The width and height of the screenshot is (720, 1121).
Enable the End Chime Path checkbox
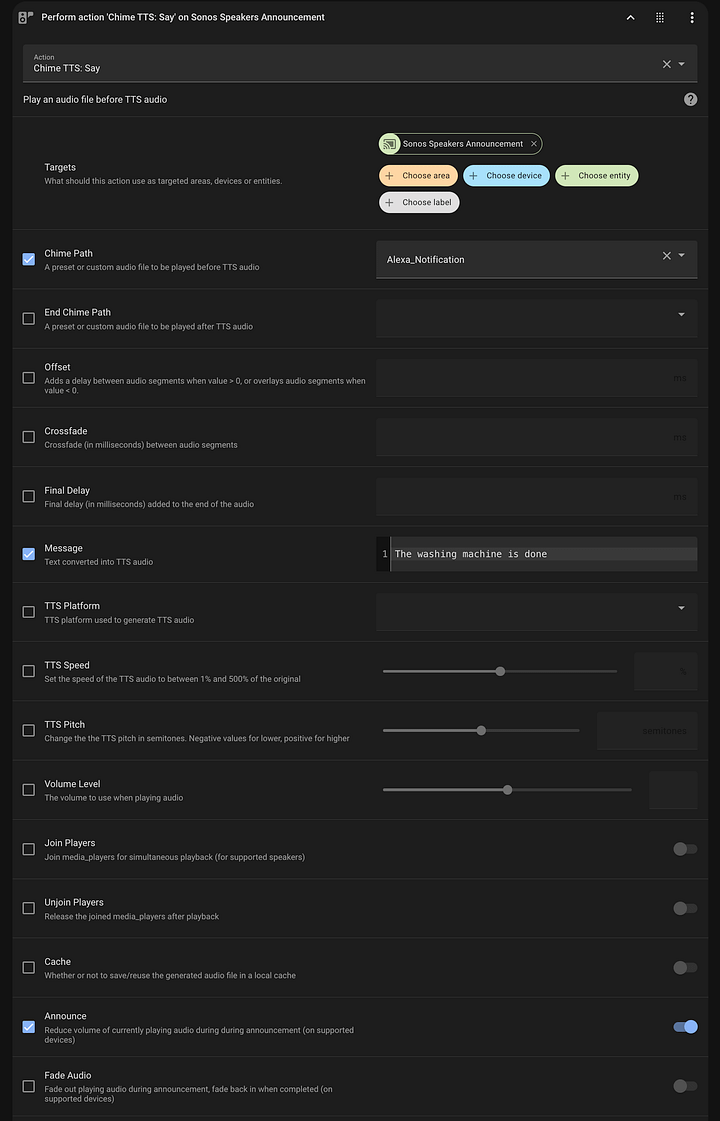pos(29,319)
